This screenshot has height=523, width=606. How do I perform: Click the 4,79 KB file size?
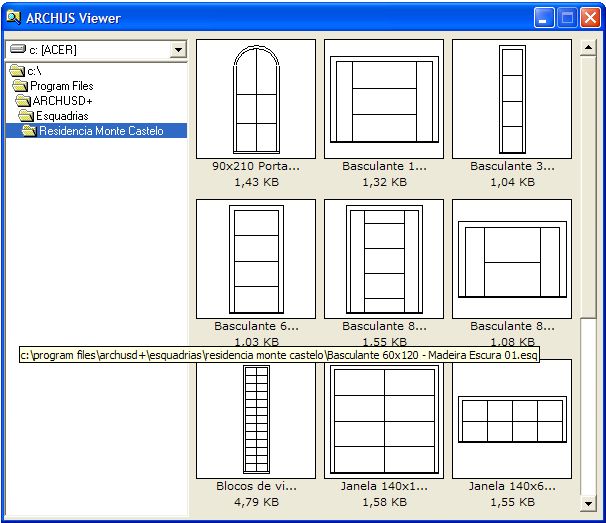[256, 502]
